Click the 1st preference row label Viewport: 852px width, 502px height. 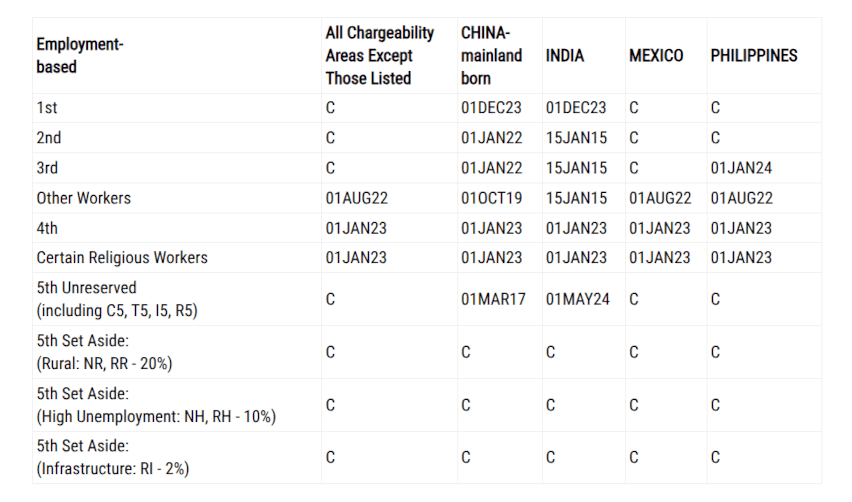pyautogui.click(x=47, y=108)
